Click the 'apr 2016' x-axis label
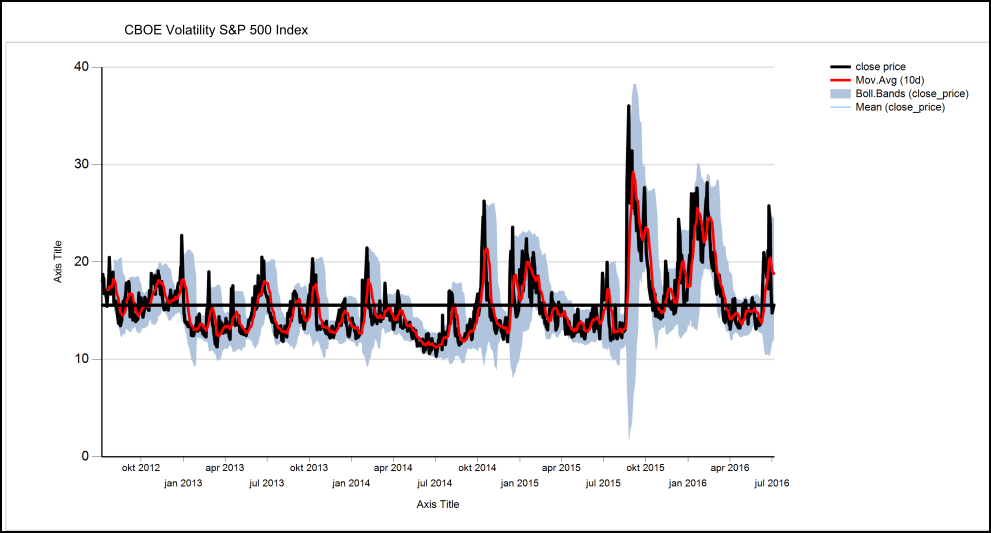Screen dimensions: 991x533 (x=730, y=468)
